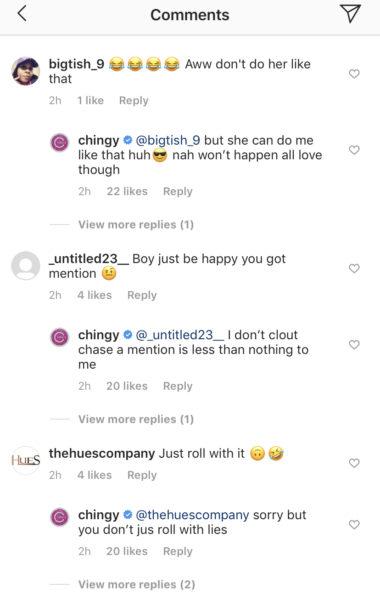Heart chingy's reply to @thehuescompany

(x=354, y=524)
